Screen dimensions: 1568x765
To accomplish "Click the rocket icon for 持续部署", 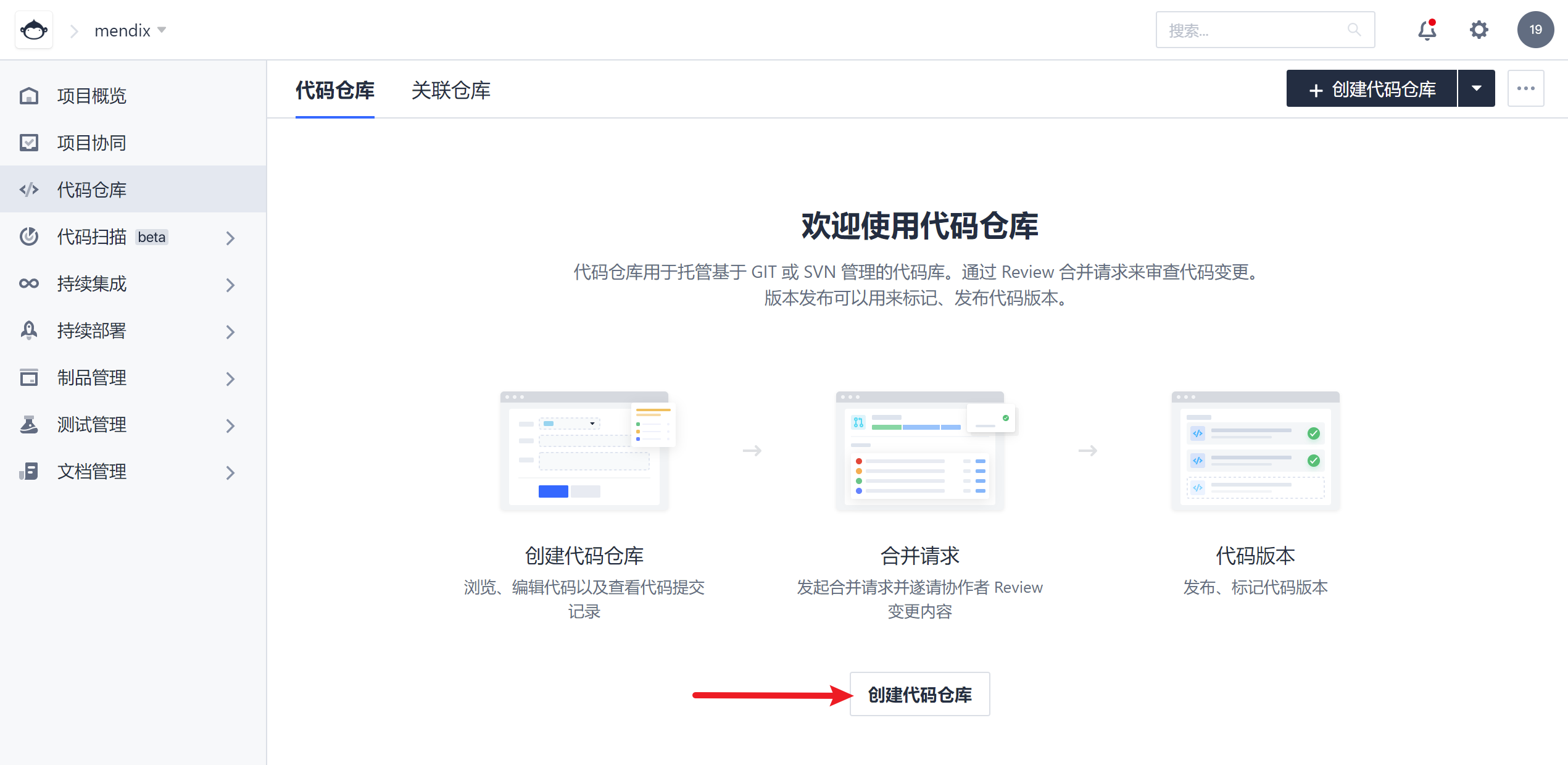I will 29,330.
